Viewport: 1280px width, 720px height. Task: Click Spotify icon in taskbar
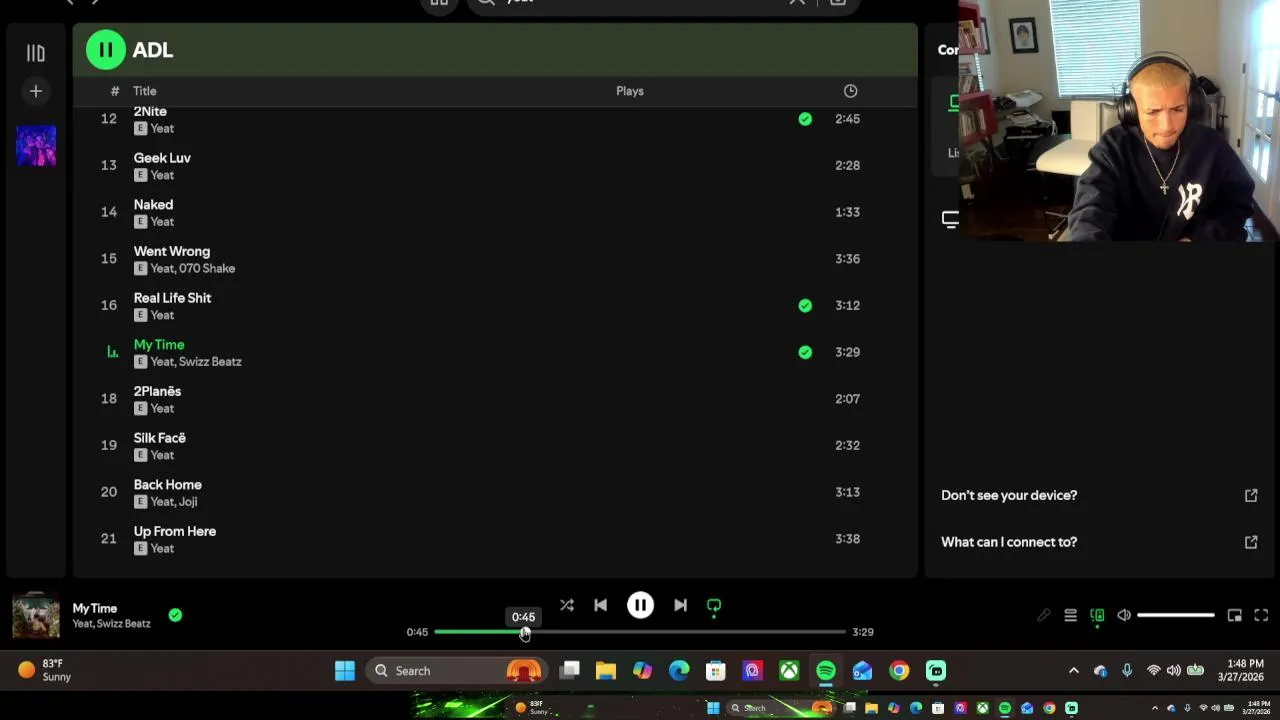[826, 671]
